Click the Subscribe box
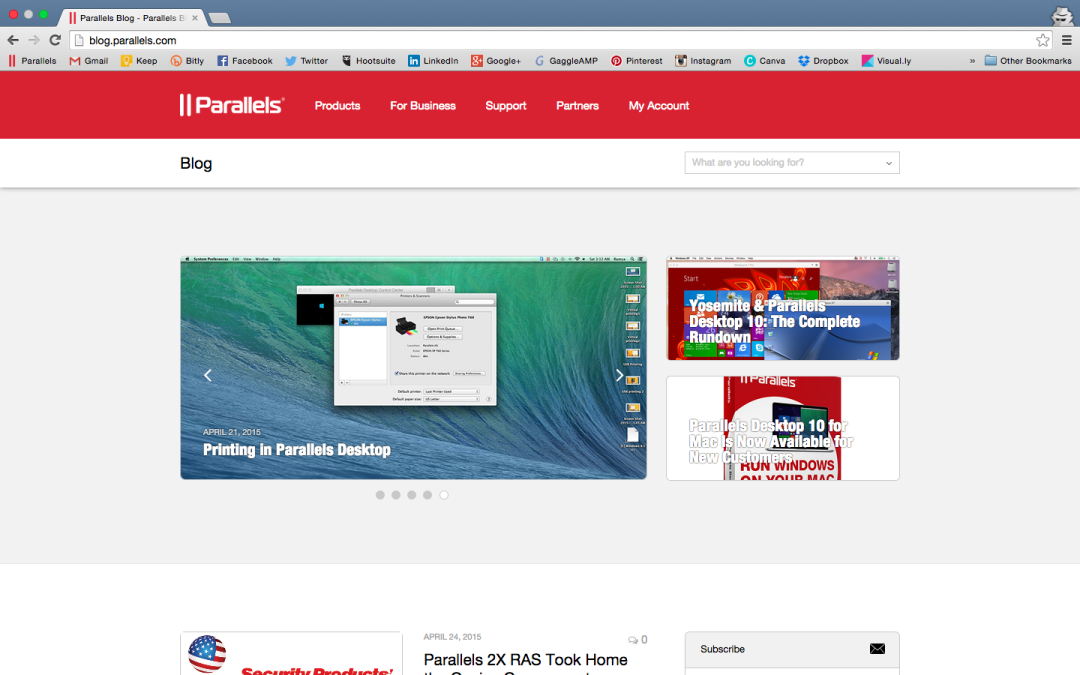Screen dimensions: 1080x675 792,649
